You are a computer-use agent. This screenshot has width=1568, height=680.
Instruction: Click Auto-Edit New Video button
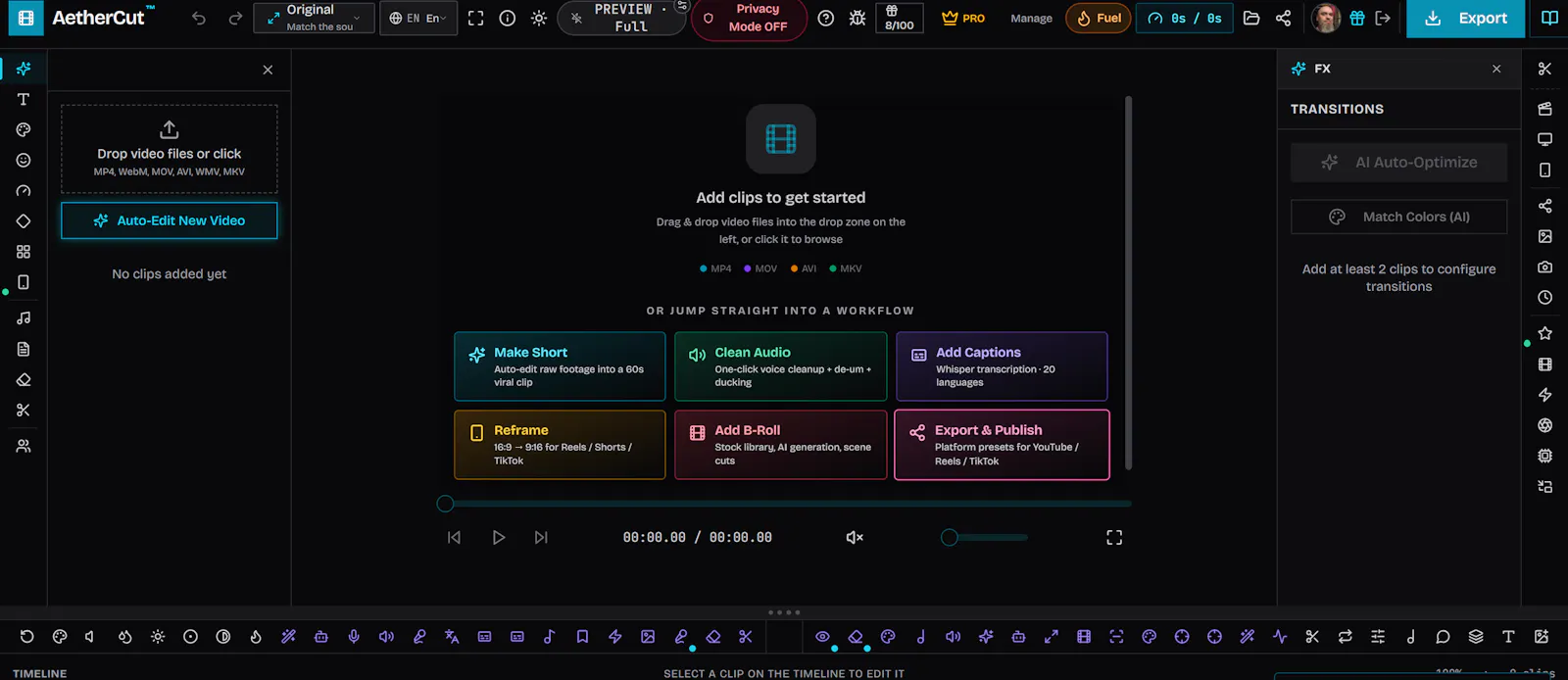pyautogui.click(x=169, y=220)
